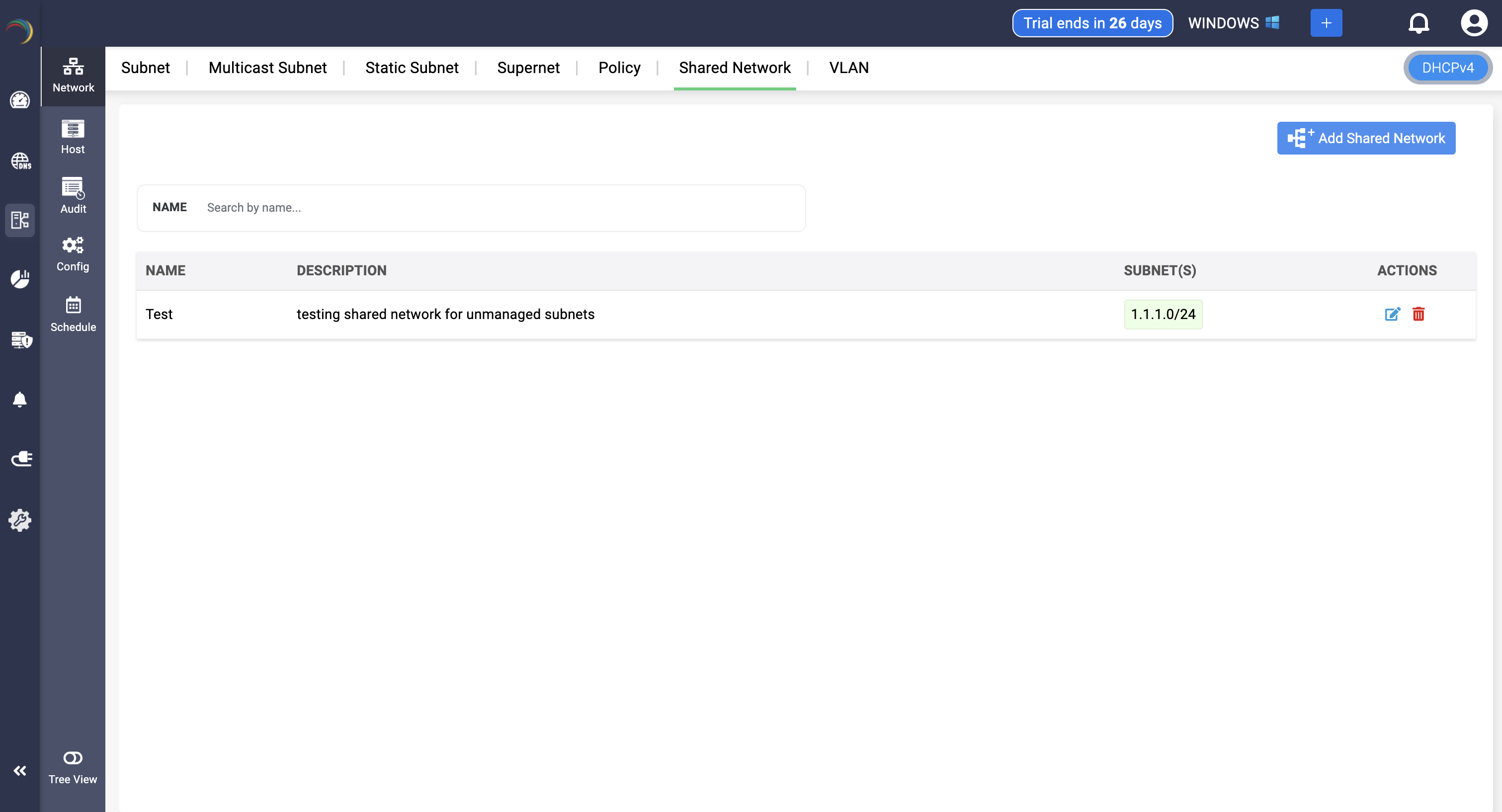
Task: Switch to the Supernet tab
Action: 528,68
